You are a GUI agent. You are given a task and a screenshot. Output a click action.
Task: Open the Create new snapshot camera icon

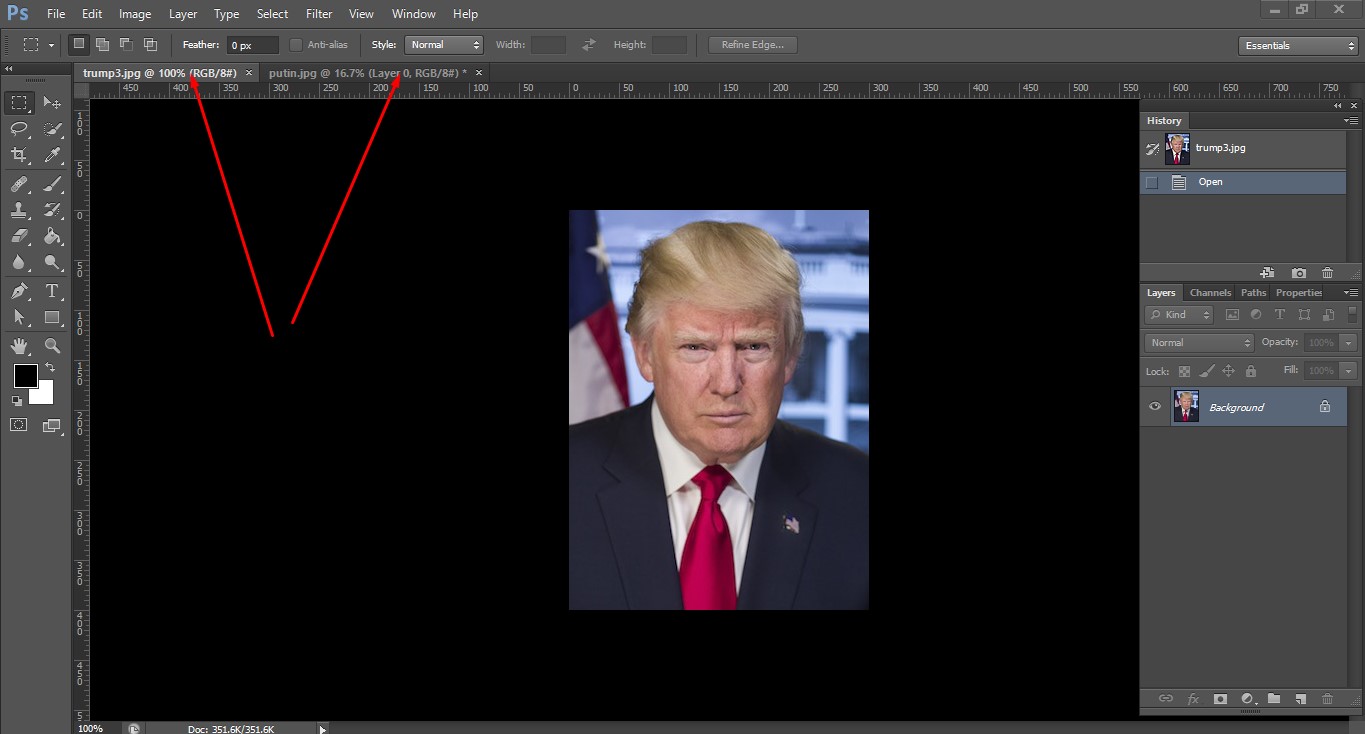pyautogui.click(x=1297, y=272)
